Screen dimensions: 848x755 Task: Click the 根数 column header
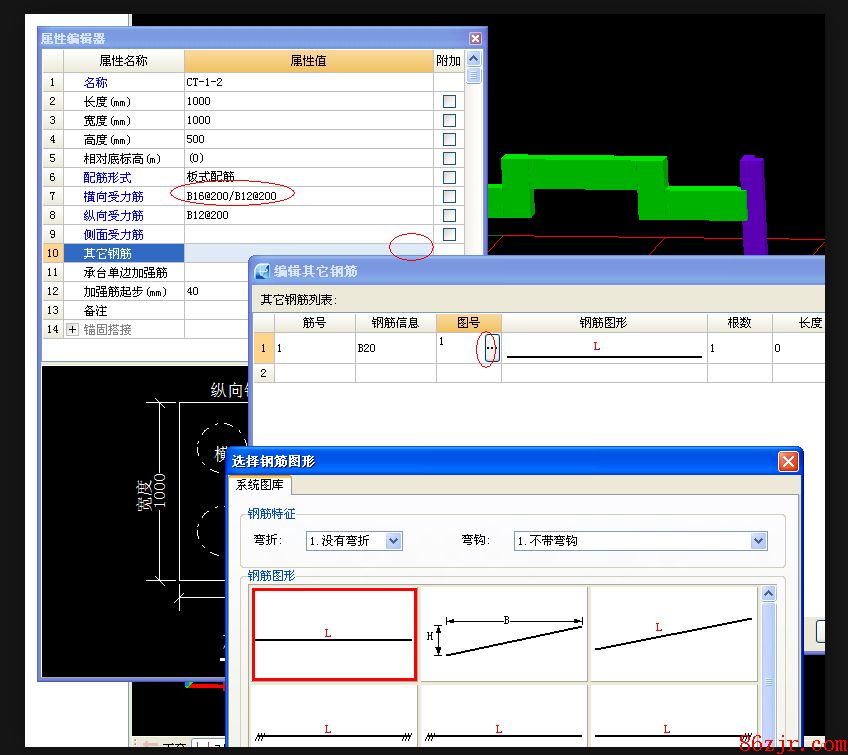tap(738, 323)
